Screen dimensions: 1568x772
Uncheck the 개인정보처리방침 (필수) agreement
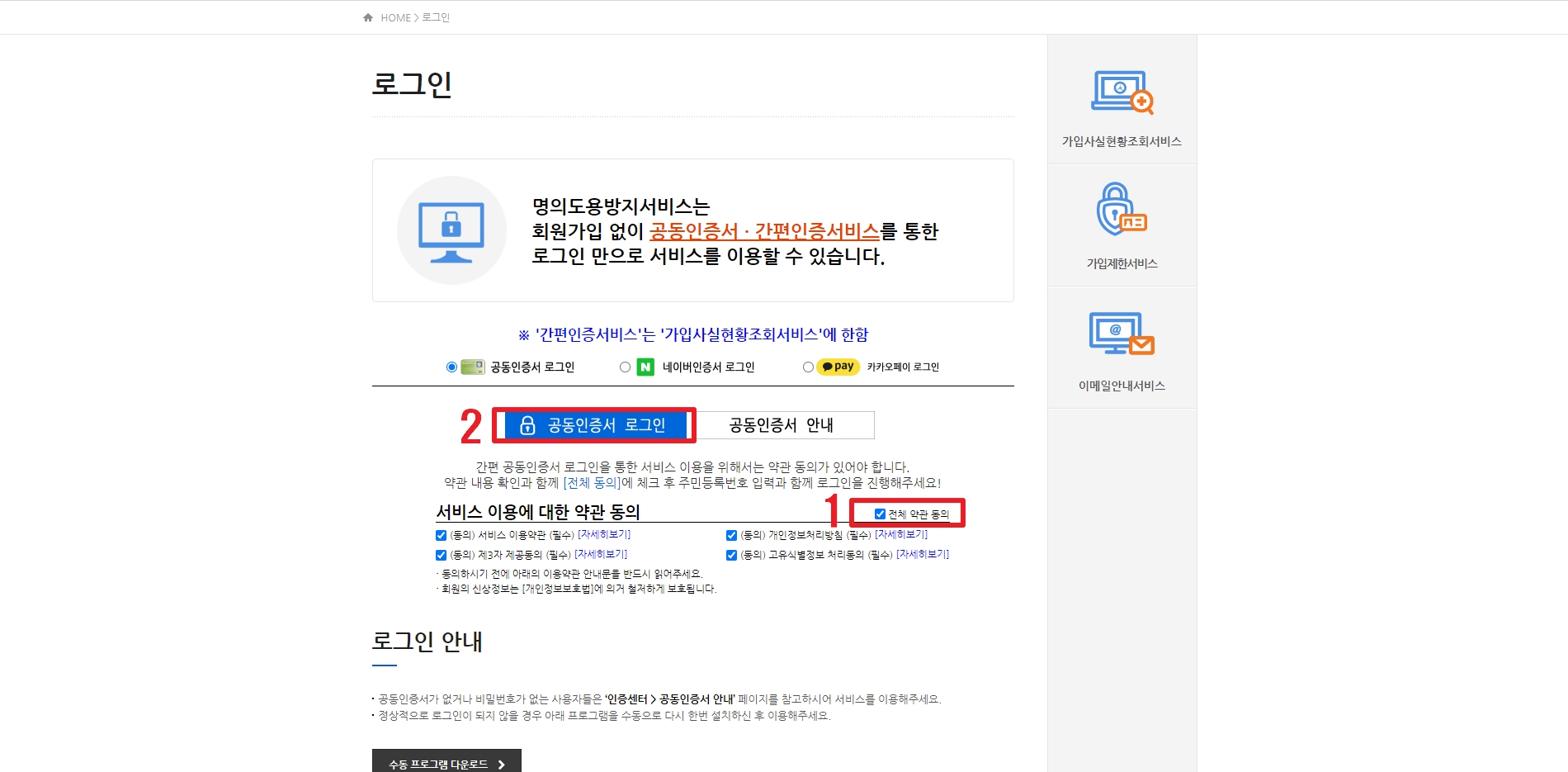click(731, 534)
